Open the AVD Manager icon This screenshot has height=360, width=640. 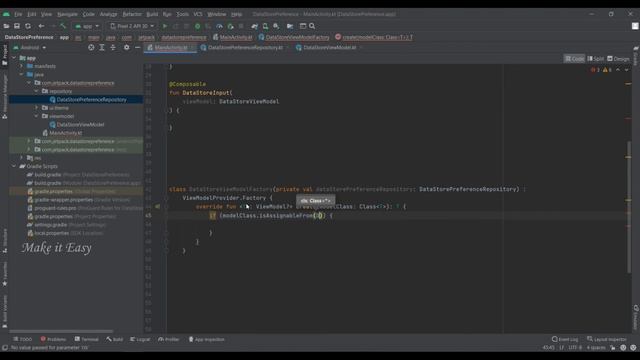265,26
